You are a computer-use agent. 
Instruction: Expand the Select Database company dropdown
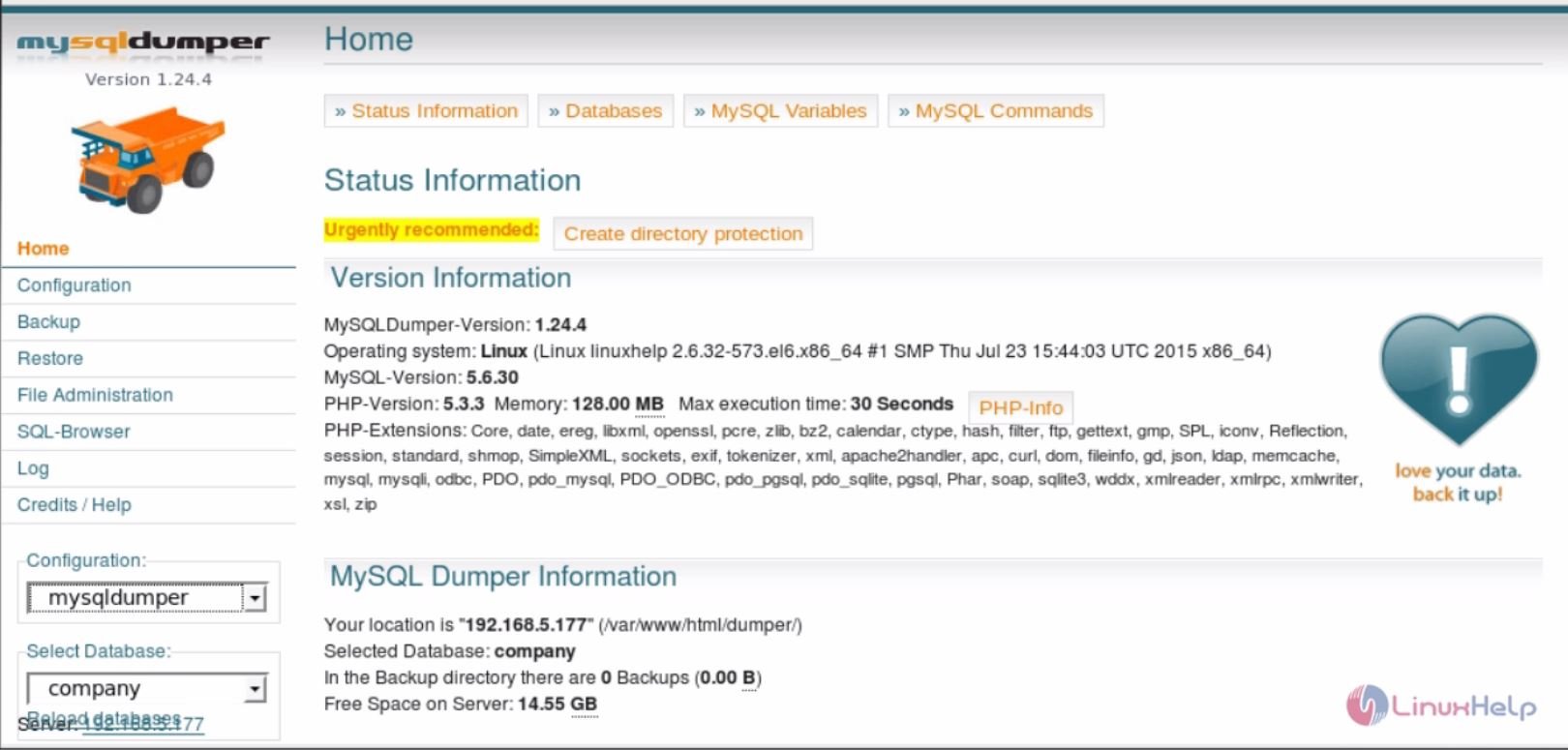(147, 689)
